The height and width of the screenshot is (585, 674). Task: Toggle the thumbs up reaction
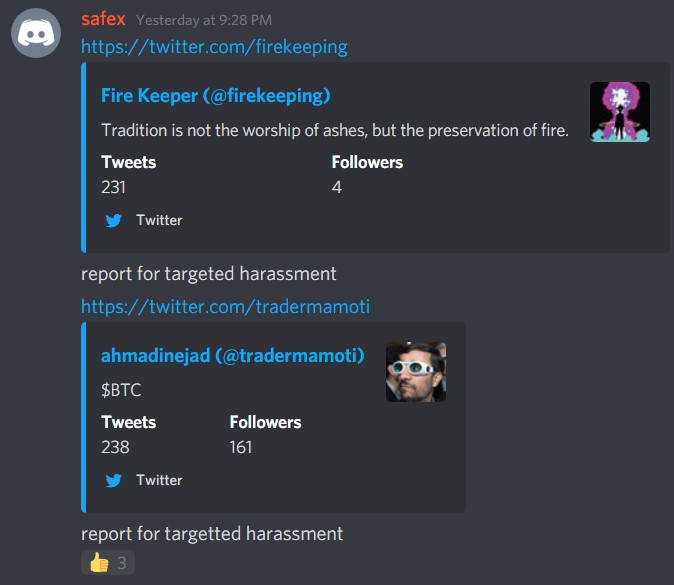(x=108, y=562)
